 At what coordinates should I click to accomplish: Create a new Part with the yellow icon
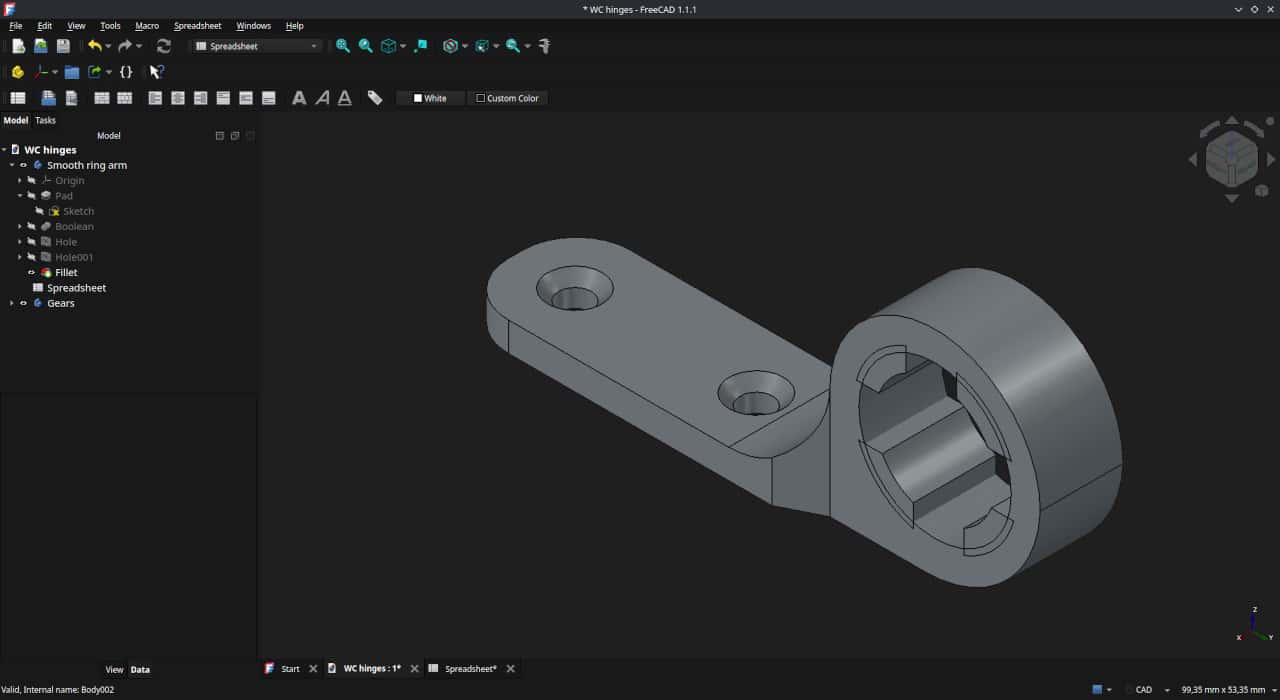[x=18, y=72]
